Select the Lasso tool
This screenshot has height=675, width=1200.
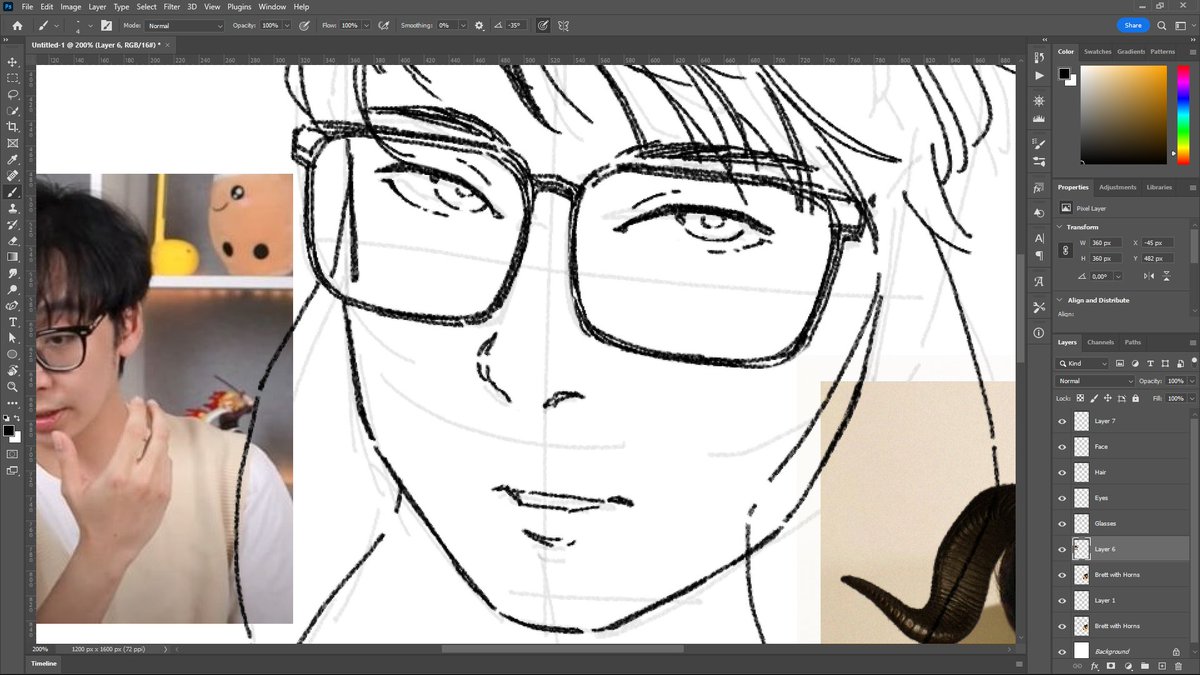coord(13,94)
